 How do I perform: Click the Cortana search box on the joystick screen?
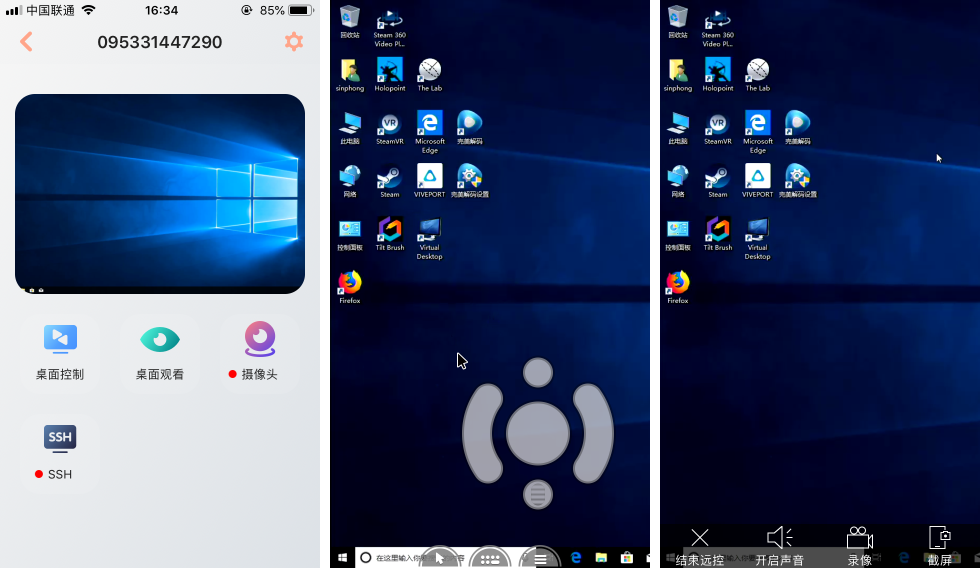[x=390, y=558]
